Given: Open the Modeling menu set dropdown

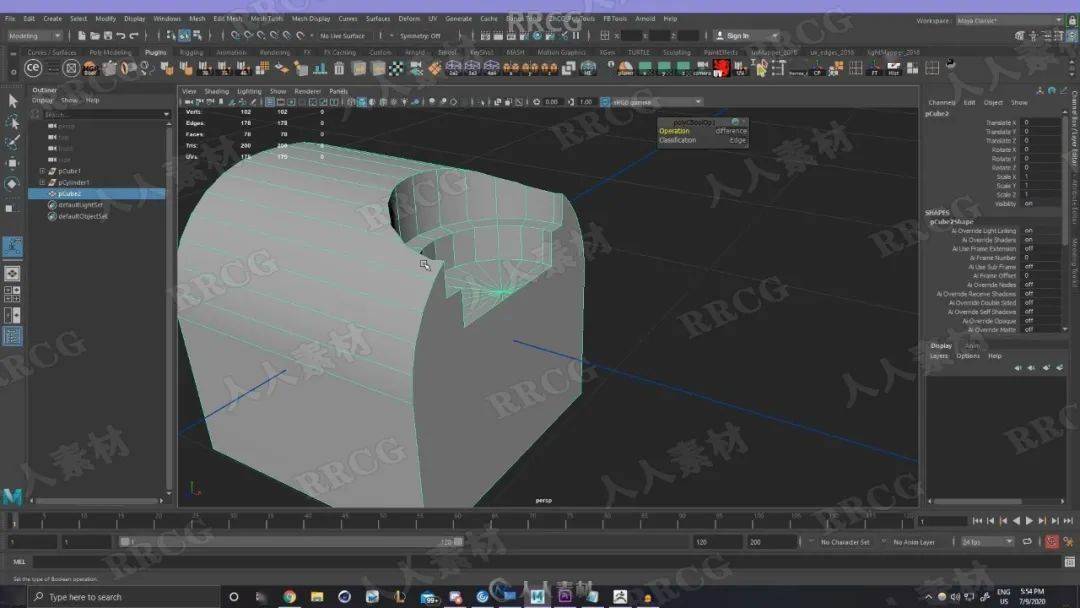Looking at the screenshot, I should 34,36.
